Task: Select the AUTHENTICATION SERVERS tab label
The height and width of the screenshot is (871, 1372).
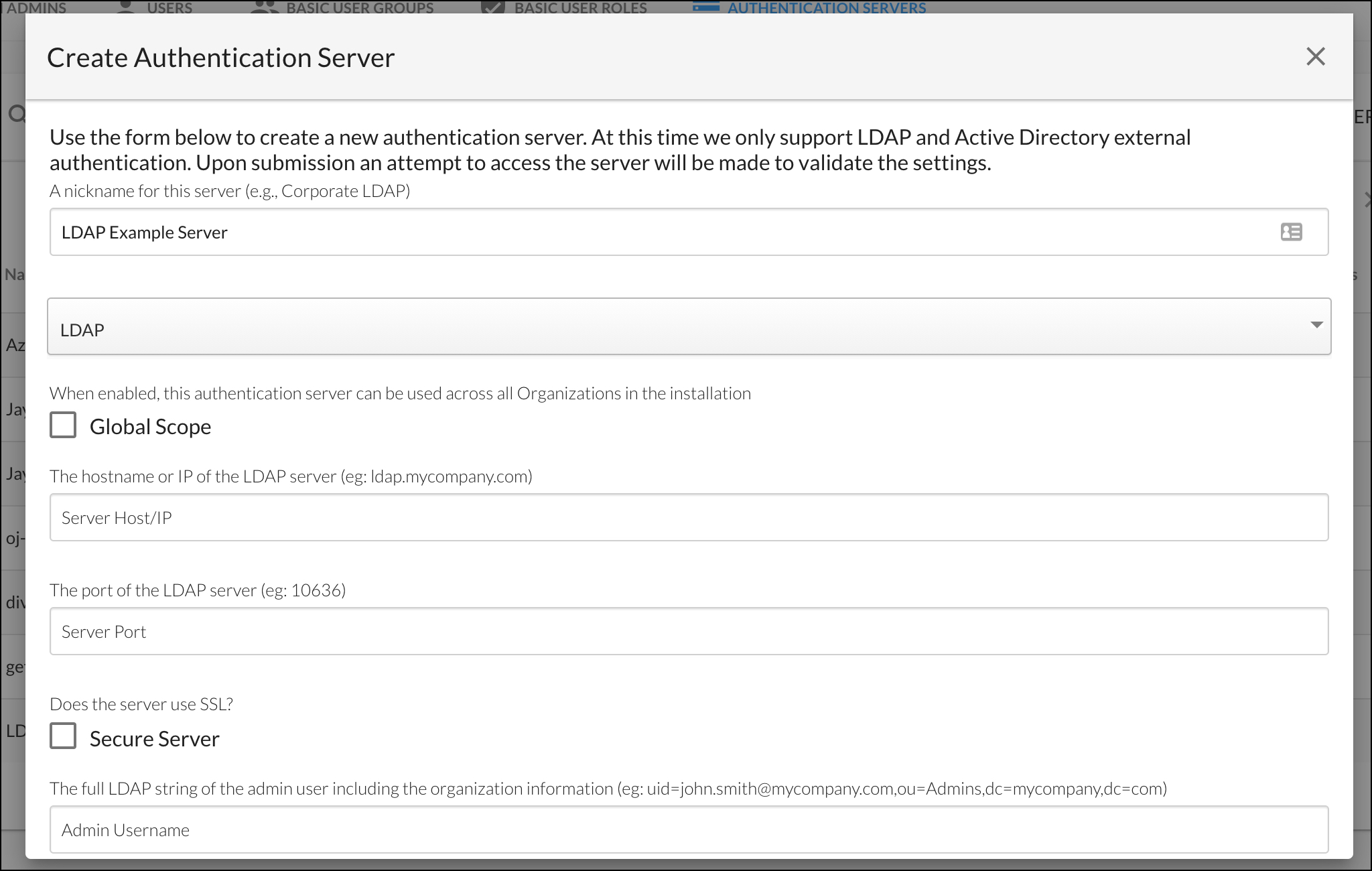Action: [x=827, y=7]
